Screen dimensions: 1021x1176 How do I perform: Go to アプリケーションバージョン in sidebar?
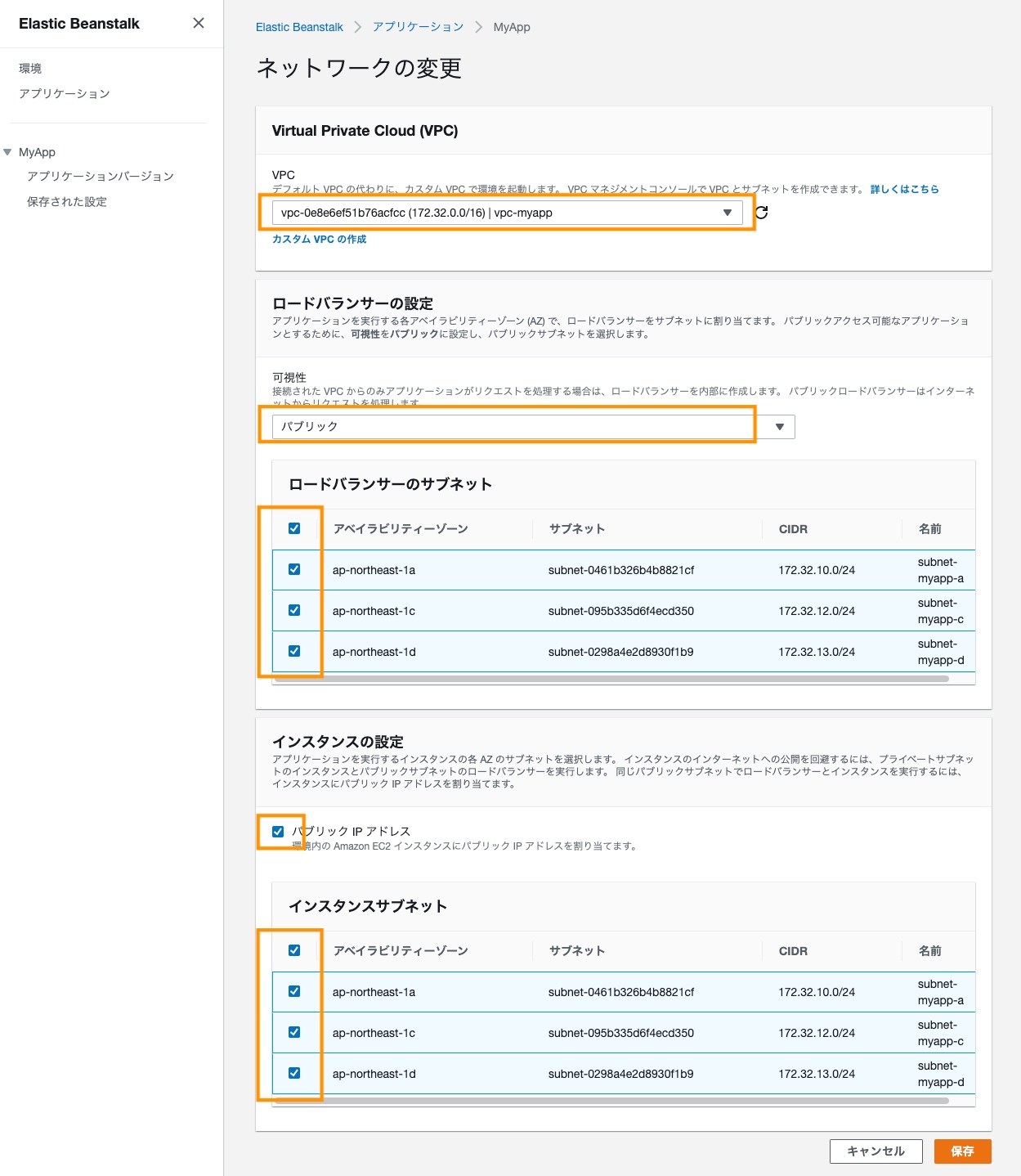coord(100,177)
